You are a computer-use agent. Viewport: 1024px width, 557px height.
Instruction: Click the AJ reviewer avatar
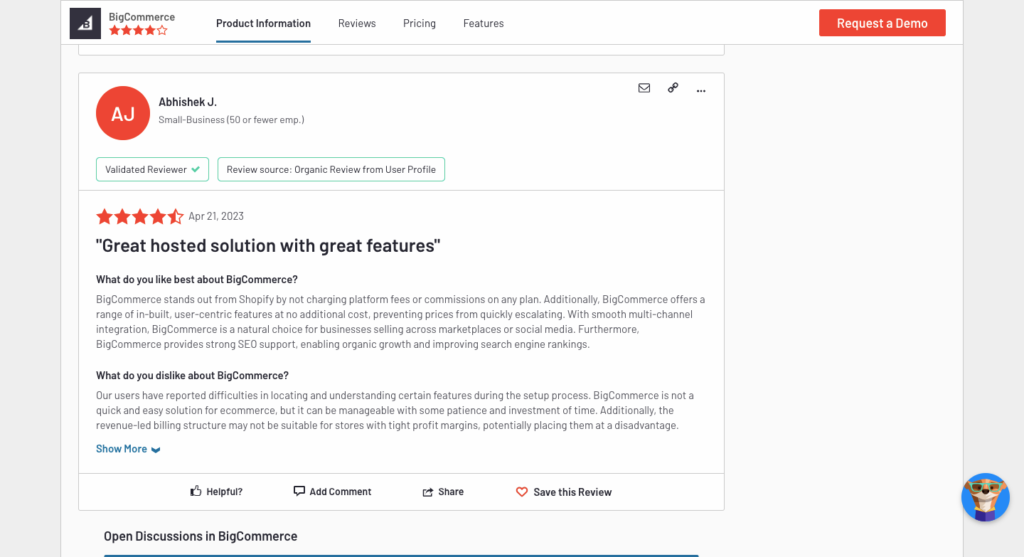123,113
